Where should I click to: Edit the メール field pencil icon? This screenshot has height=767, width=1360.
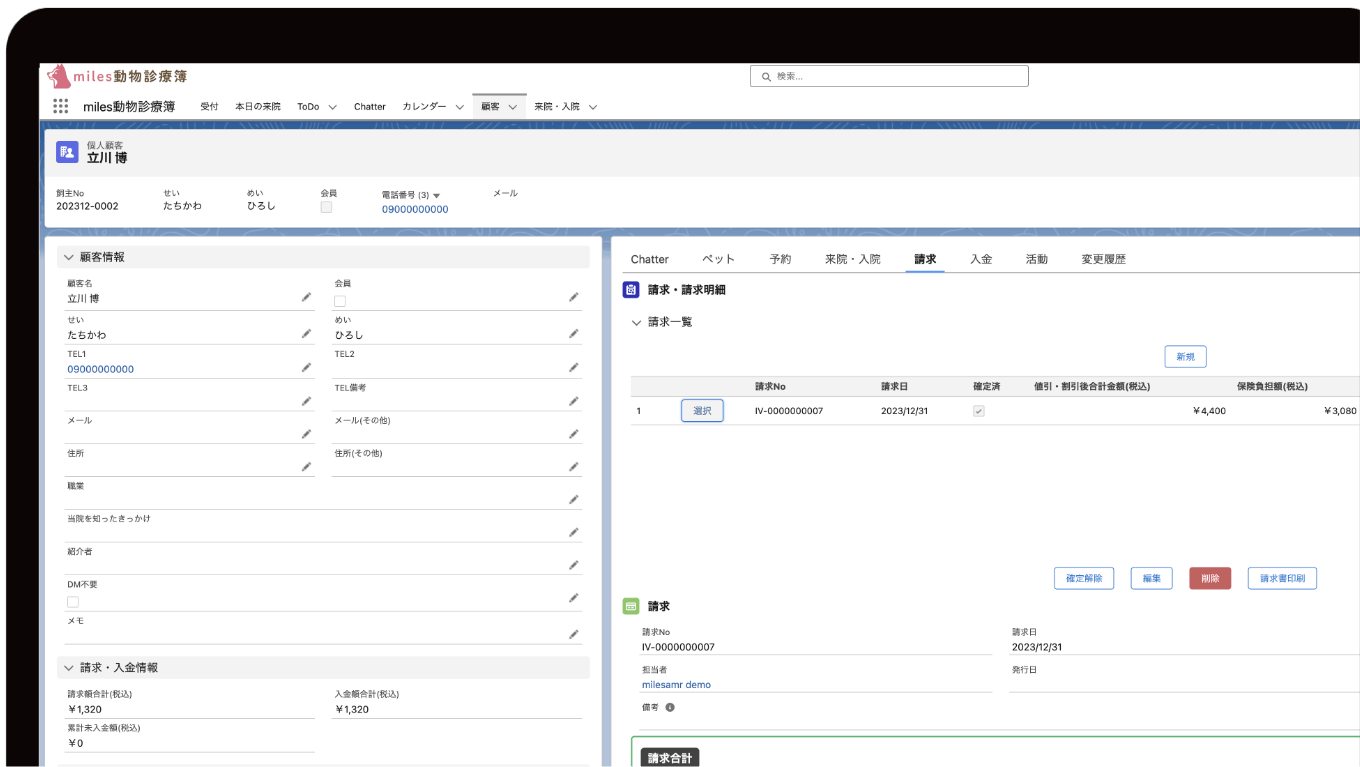point(306,434)
